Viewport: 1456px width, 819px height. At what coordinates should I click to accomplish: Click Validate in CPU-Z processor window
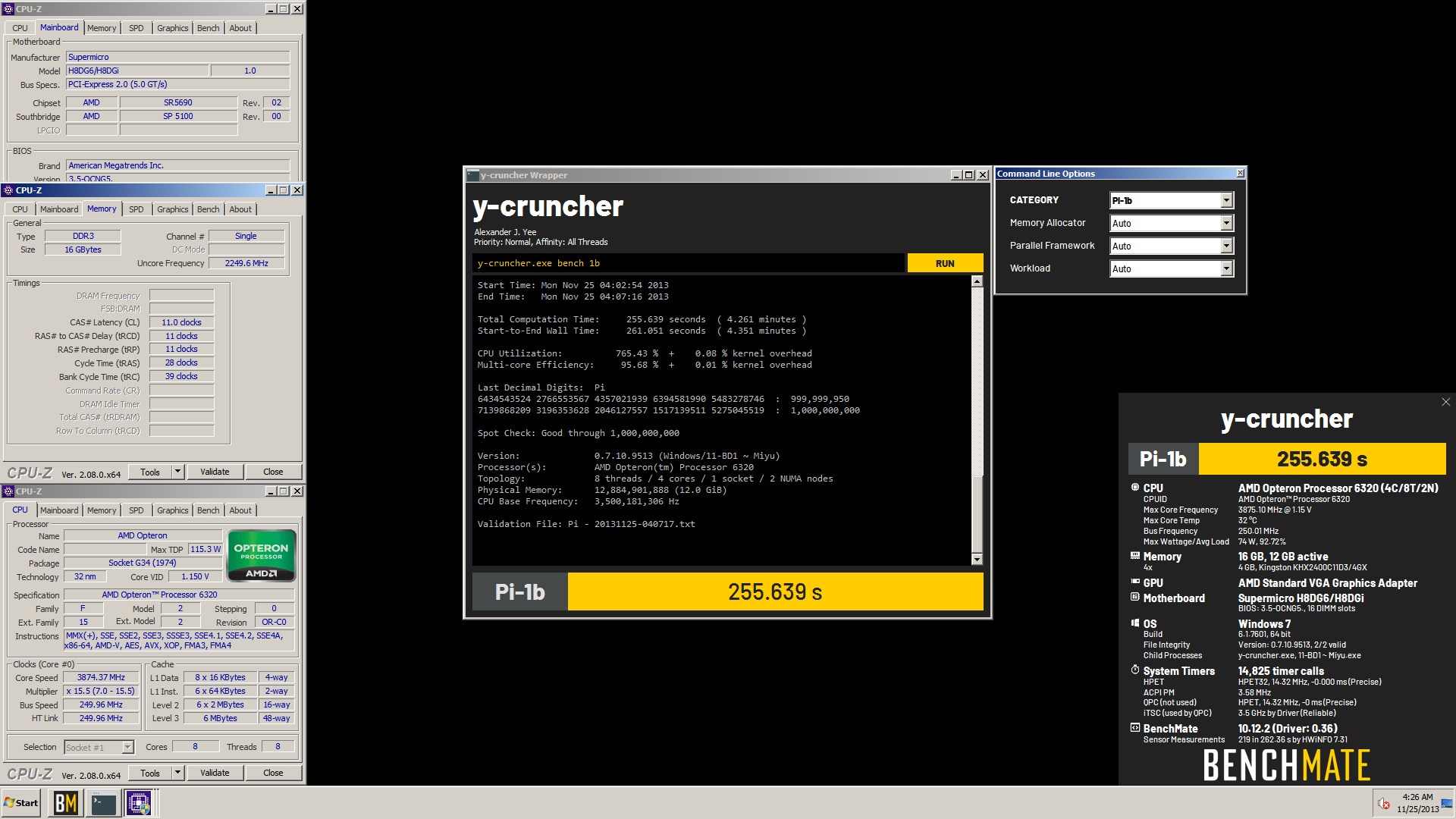[215, 773]
